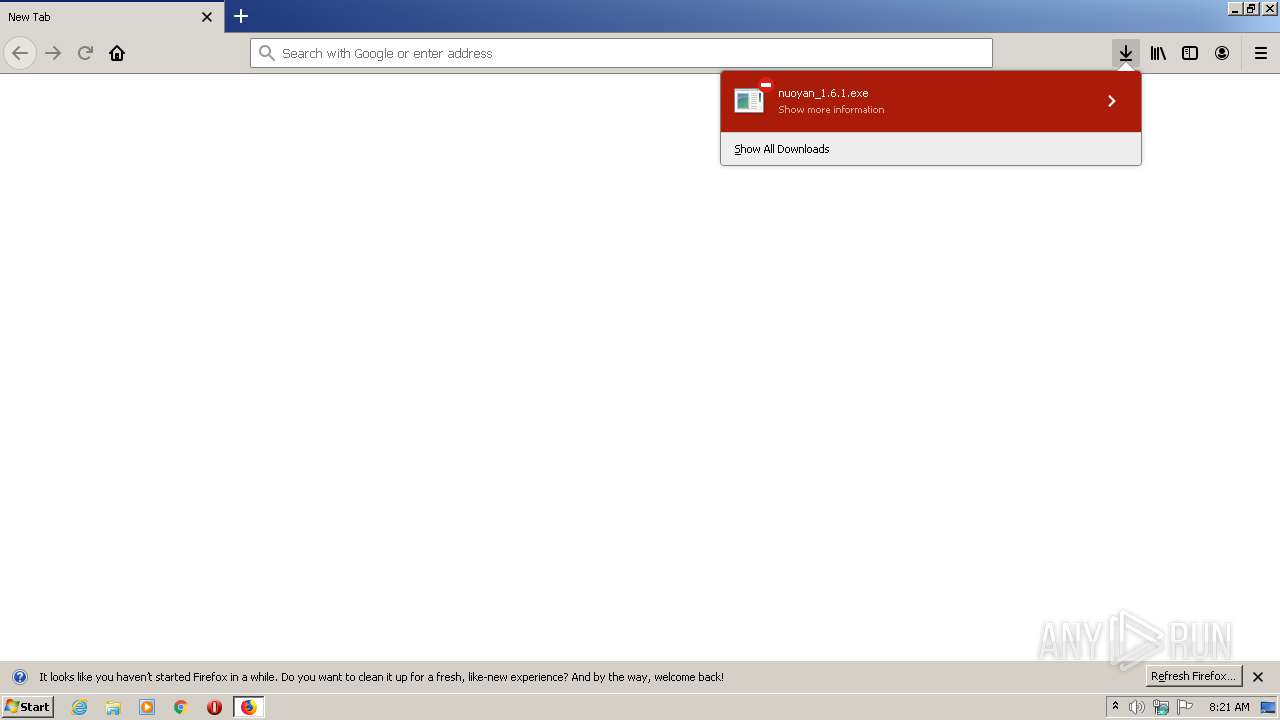1280x720 pixels.
Task: Expand download details with chevron arrow
Action: 1111,101
